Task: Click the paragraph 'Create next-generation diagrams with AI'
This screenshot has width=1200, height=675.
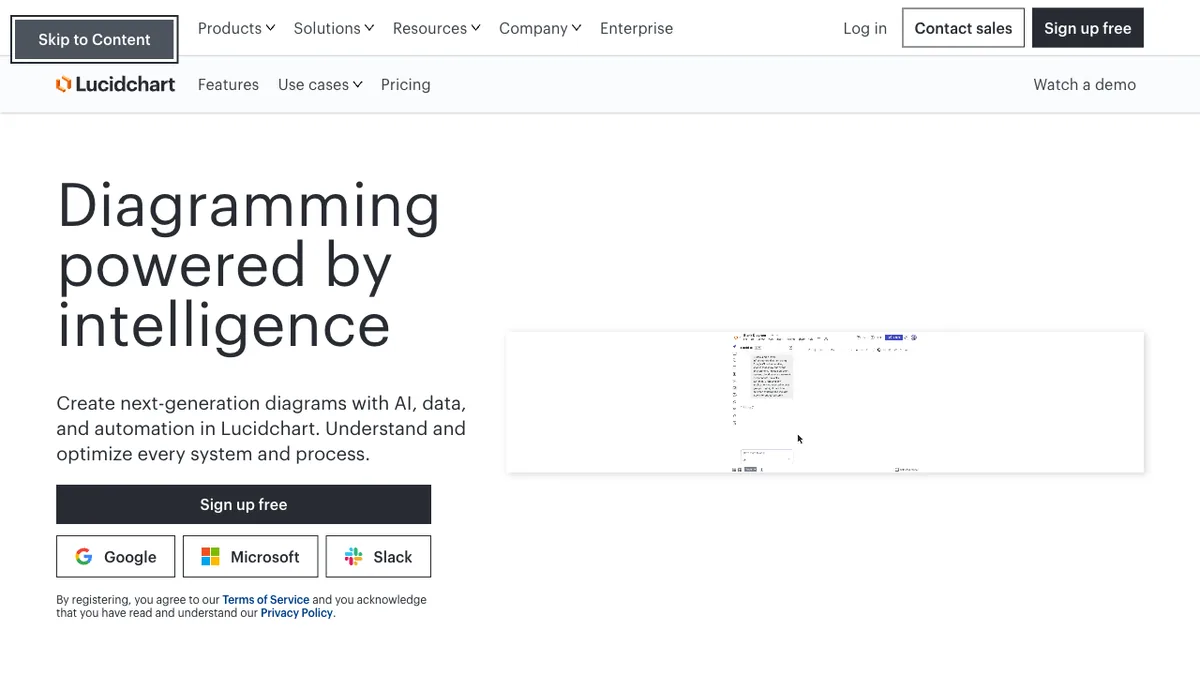Action: (261, 429)
